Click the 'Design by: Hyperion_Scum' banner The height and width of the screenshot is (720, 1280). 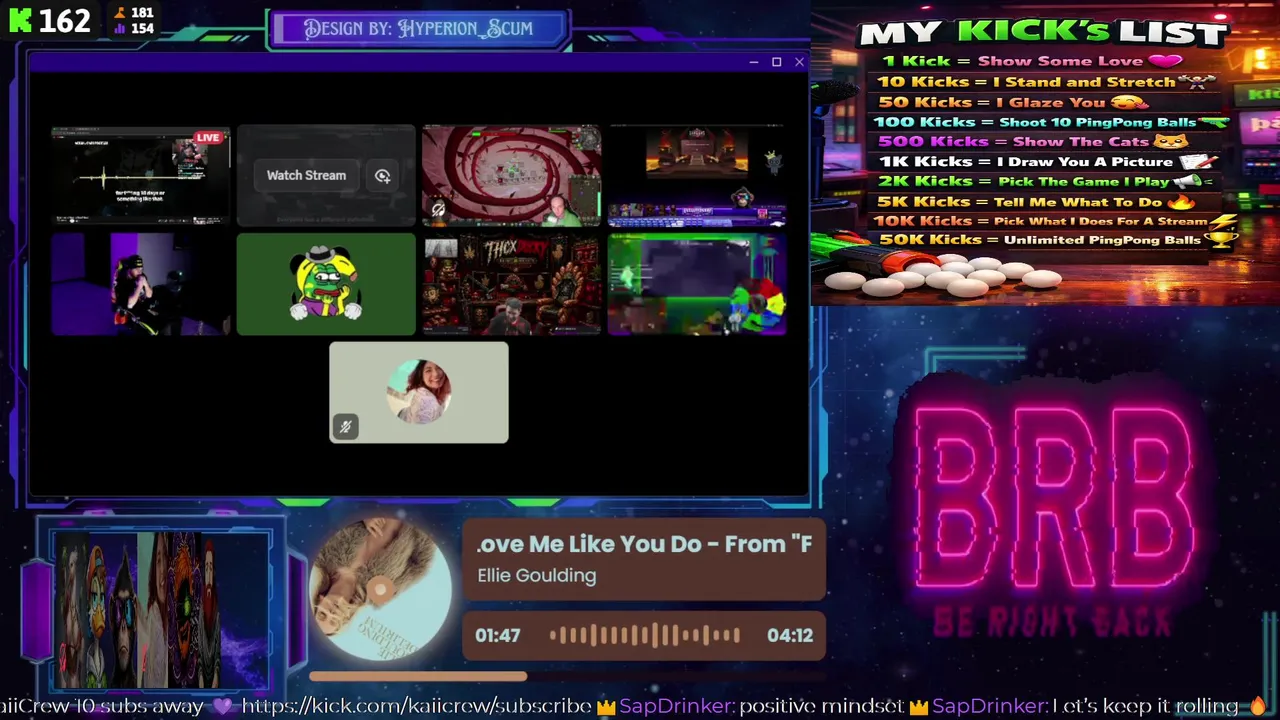[419, 28]
